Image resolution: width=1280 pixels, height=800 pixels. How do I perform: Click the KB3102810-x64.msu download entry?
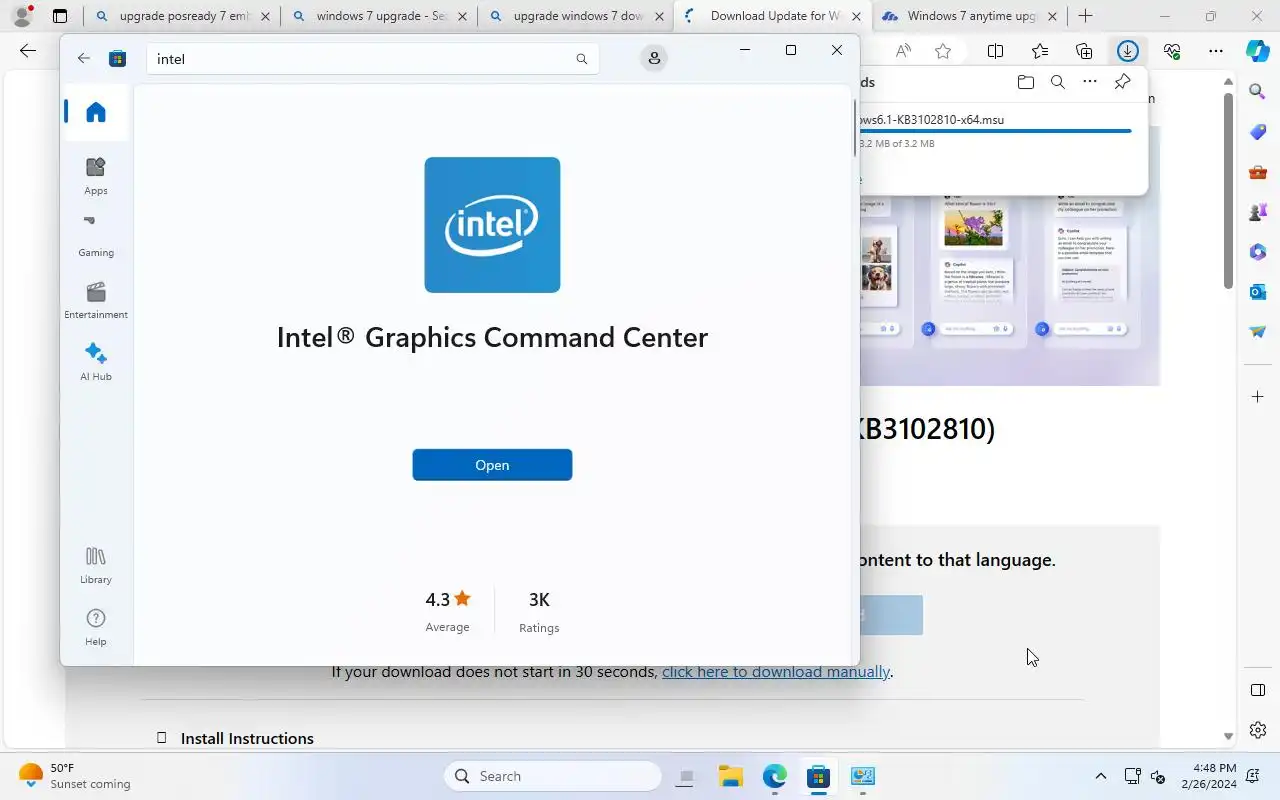tap(932, 120)
